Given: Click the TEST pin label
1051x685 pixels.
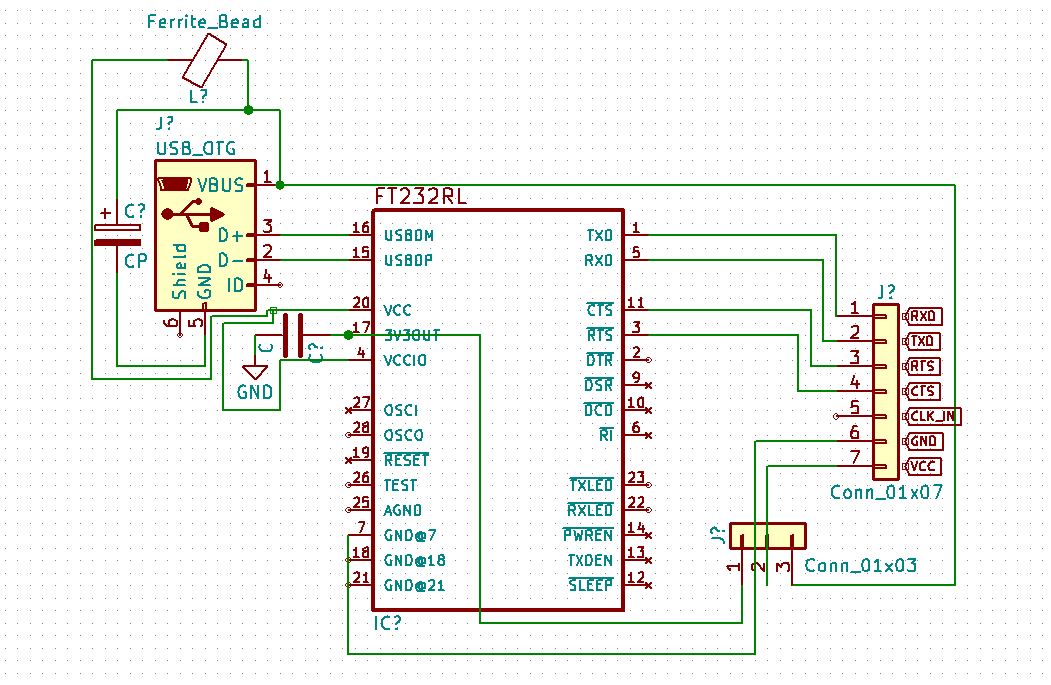Looking at the screenshot, I should pos(400,485).
